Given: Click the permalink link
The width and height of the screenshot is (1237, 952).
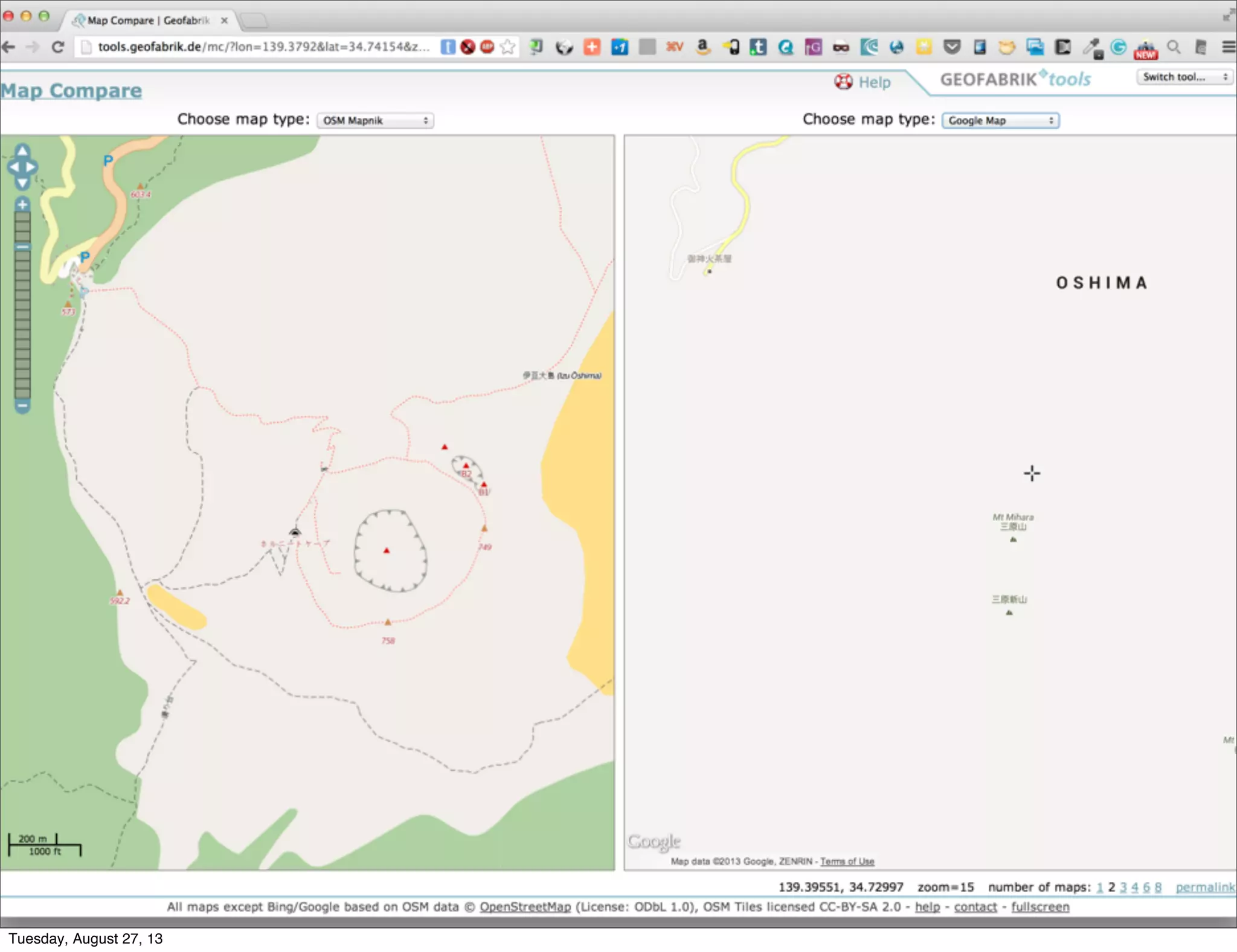Looking at the screenshot, I should coord(1204,887).
